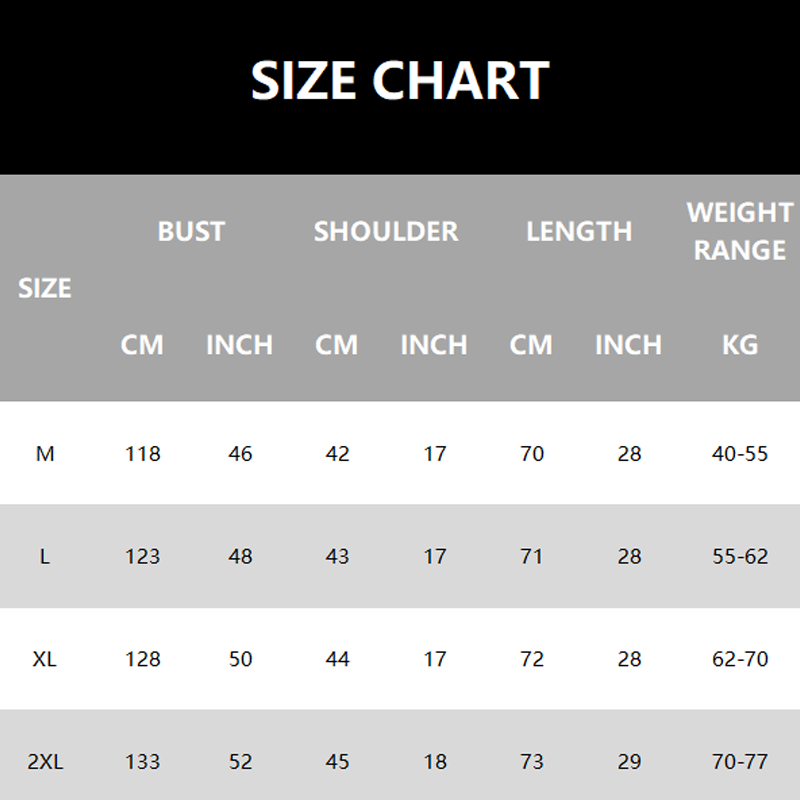The image size is (800, 800).
Task: Click bust value 118 for size M
Action: click(x=143, y=454)
